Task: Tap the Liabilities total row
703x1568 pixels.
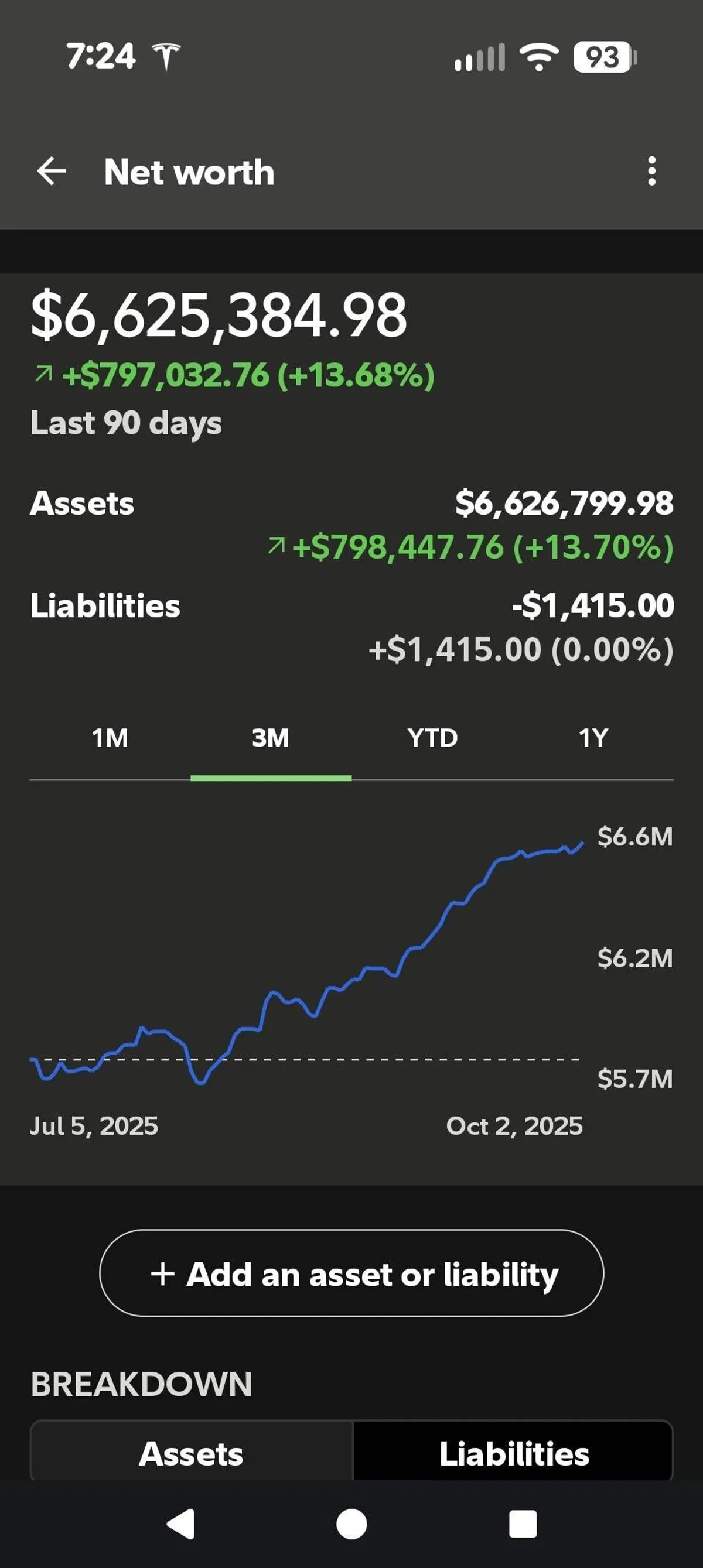Action: 351,606
